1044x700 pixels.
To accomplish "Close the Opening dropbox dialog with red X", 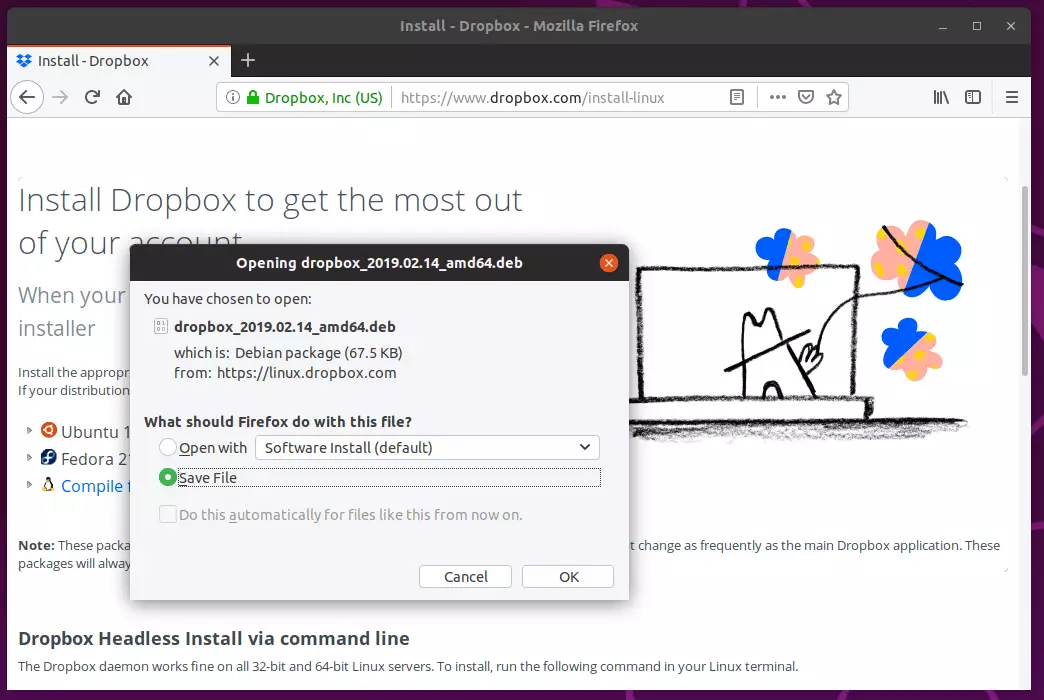I will pyautogui.click(x=608, y=263).
